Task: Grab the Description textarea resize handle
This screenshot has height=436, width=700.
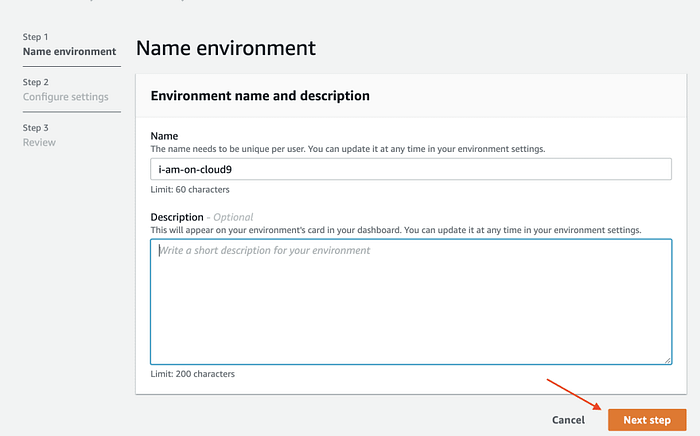Action: coord(667,360)
